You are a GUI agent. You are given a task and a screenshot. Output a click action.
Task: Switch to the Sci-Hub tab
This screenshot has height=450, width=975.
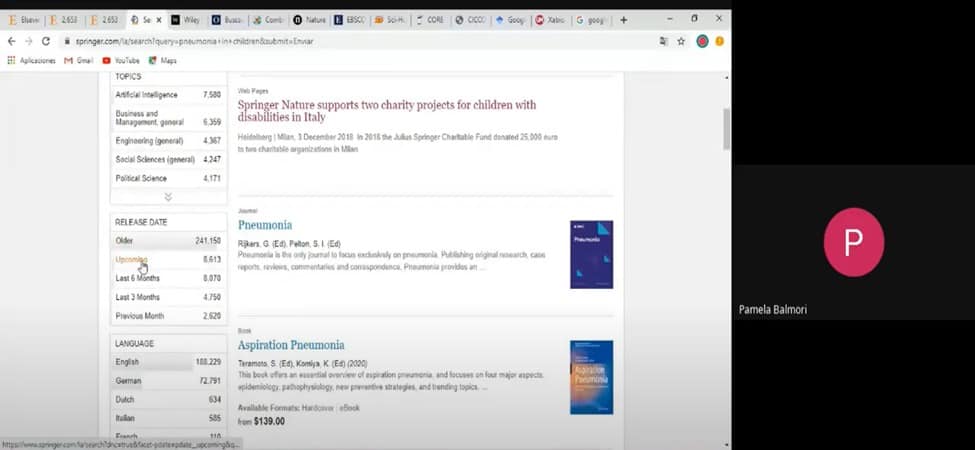click(390, 20)
